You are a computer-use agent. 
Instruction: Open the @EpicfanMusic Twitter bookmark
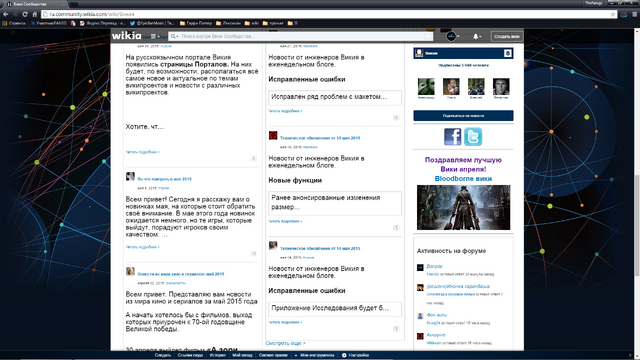pyautogui.click(x=152, y=23)
